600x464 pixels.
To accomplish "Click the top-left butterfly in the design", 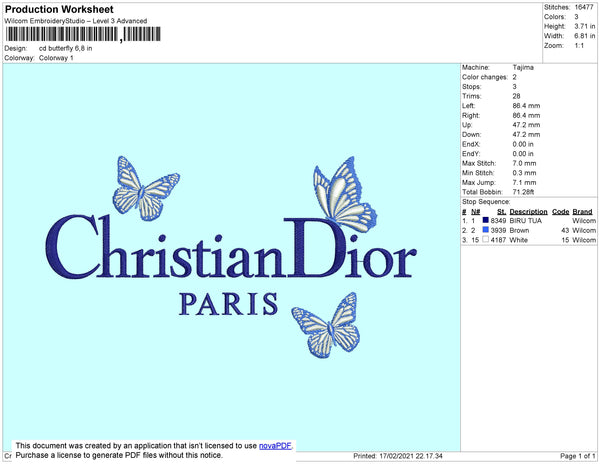I will click(145, 188).
